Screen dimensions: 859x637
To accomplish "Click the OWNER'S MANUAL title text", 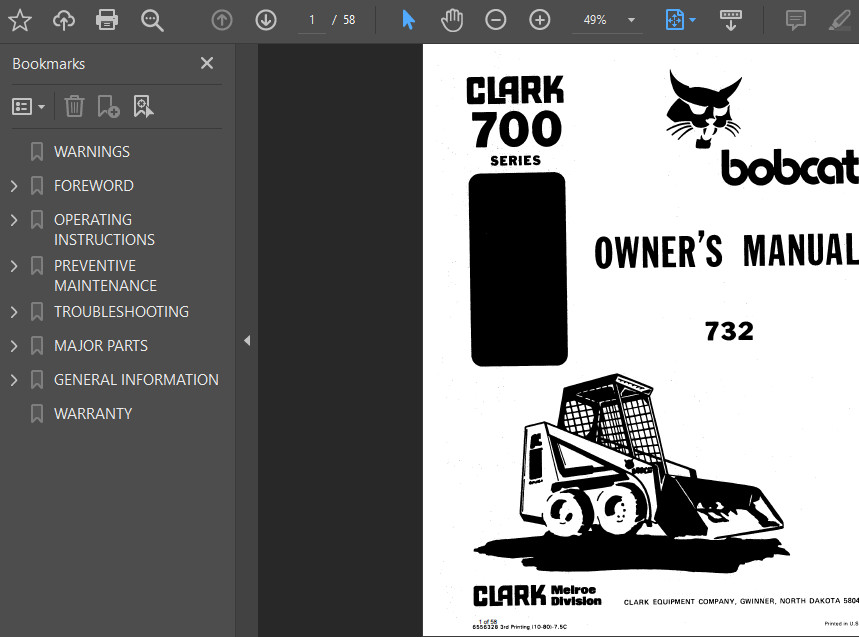I will (726, 251).
